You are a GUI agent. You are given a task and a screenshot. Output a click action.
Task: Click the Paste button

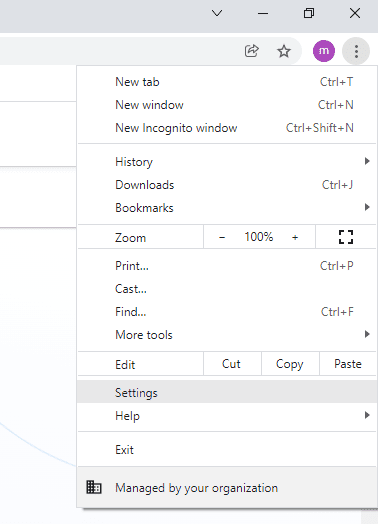pyautogui.click(x=348, y=364)
